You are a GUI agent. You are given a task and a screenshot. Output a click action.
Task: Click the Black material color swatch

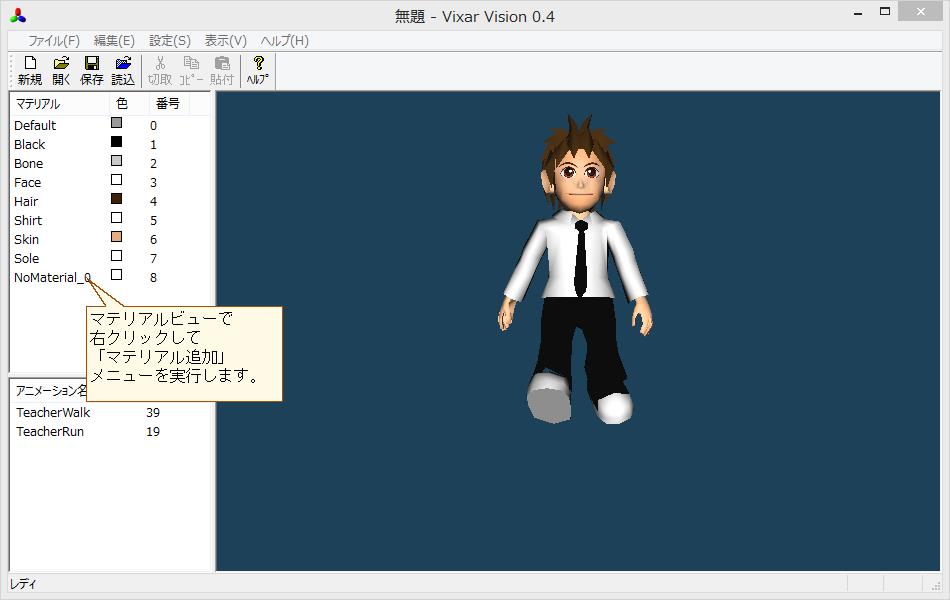[x=115, y=144]
